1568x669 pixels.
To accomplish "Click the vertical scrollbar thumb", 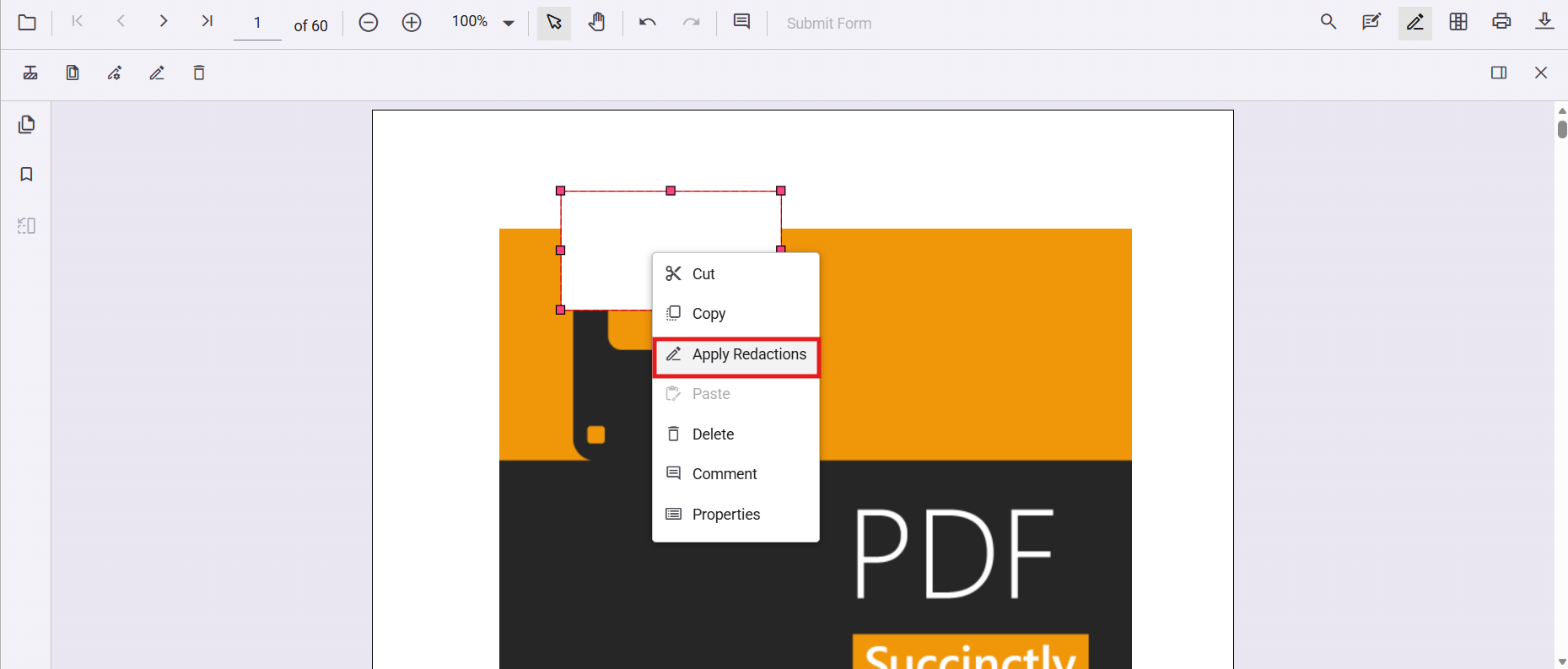I will pyautogui.click(x=1562, y=129).
